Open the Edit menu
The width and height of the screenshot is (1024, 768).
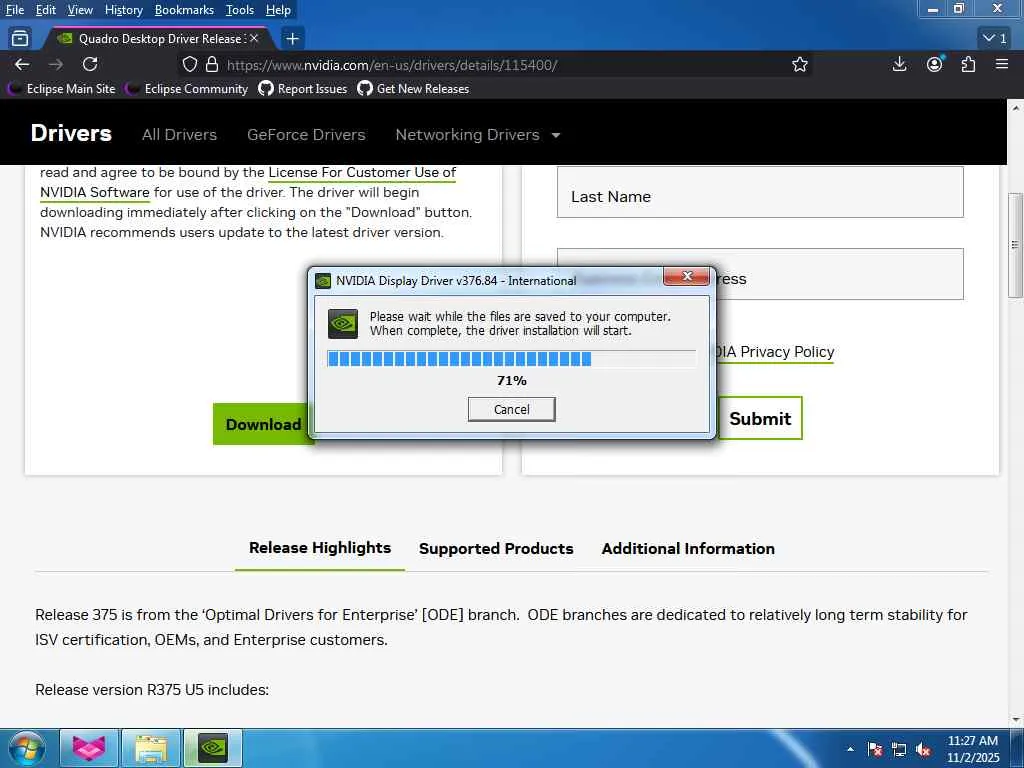tap(46, 10)
